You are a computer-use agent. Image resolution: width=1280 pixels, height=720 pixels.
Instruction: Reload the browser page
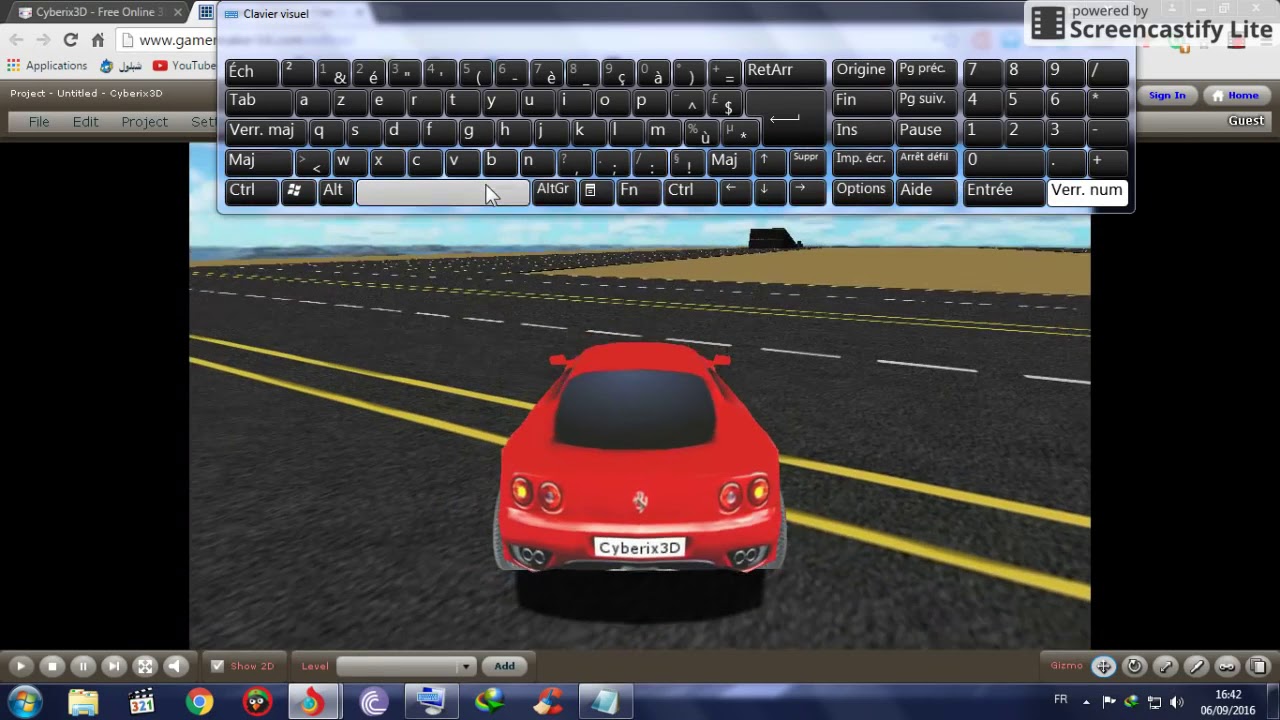[70, 40]
